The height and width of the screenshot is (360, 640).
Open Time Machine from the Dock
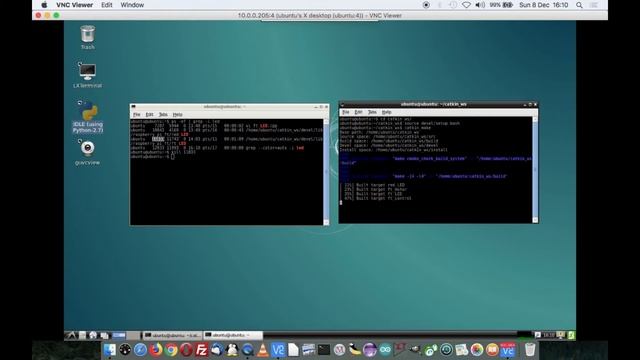446,350
